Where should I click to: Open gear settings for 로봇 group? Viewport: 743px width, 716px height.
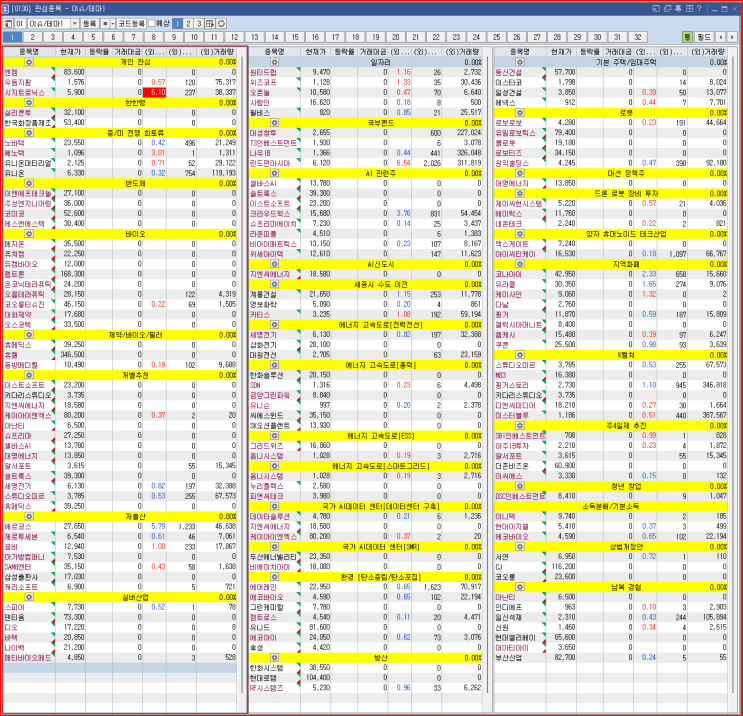click(520, 113)
